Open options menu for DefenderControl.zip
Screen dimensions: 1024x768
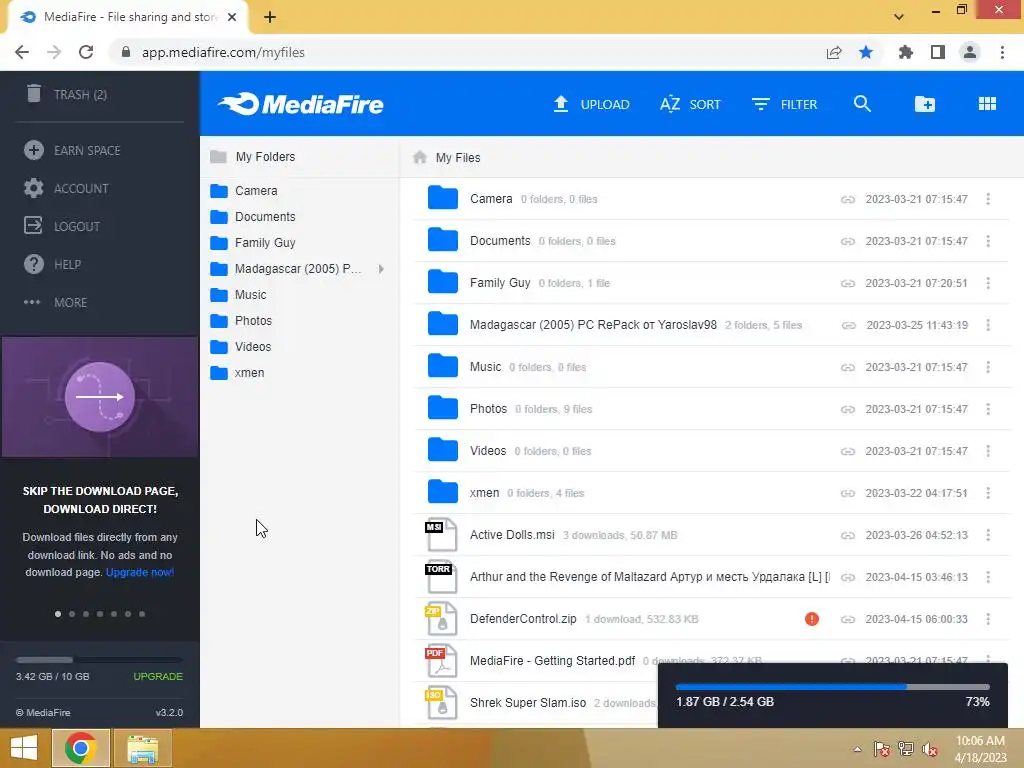988,618
